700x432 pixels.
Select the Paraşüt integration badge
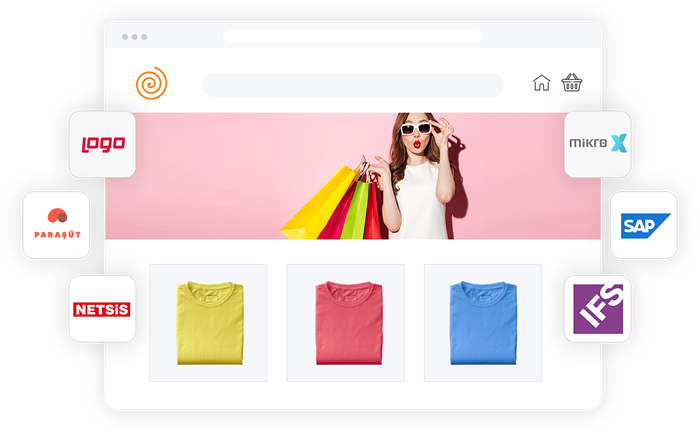pos(56,225)
